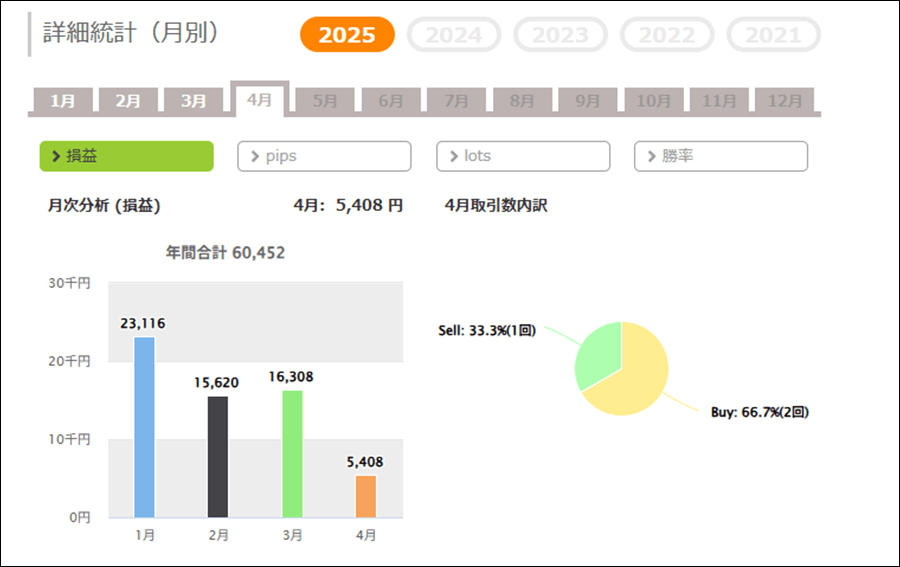The height and width of the screenshot is (567, 900).
Task: Click the 15,620 value label
Action: 216,383
